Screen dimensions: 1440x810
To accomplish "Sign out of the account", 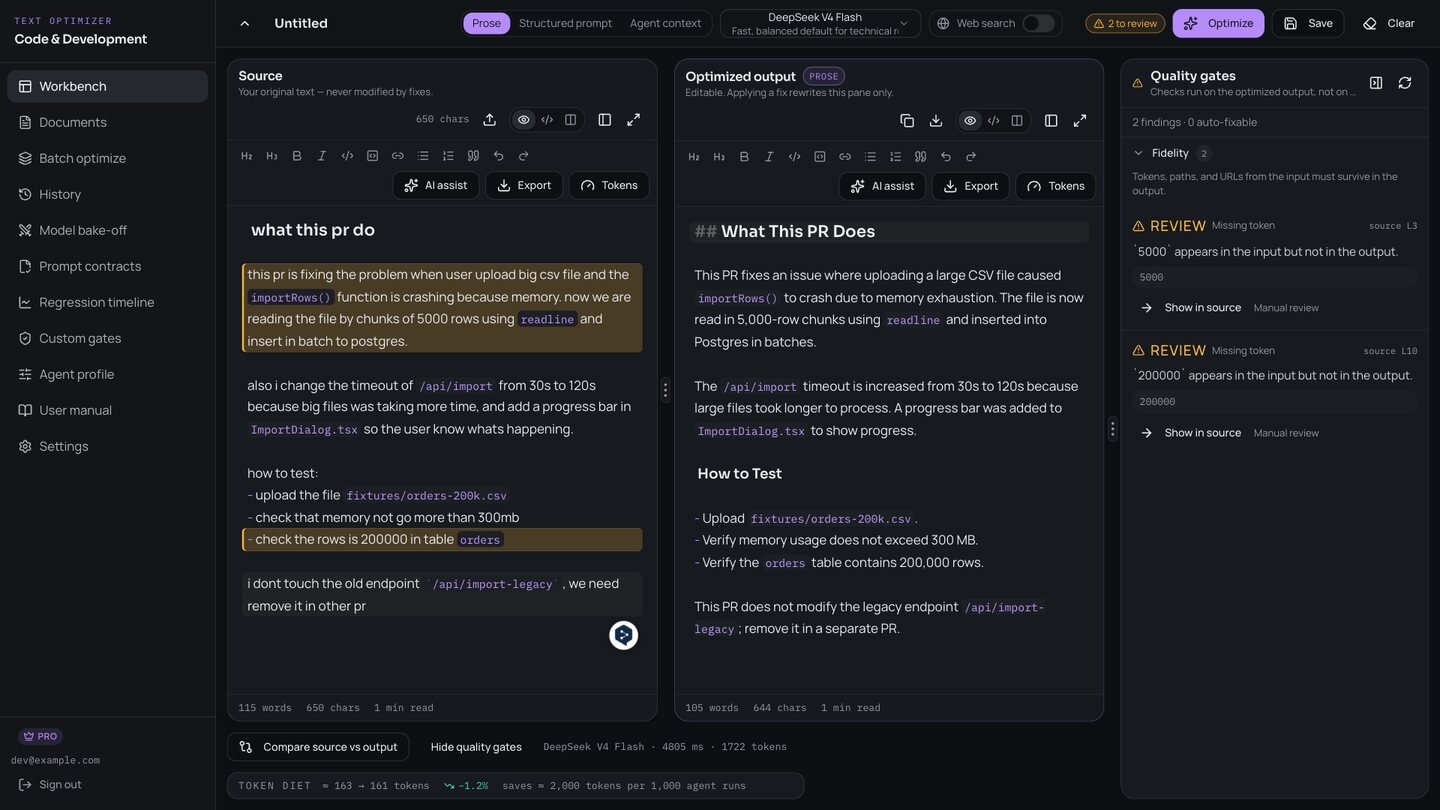I will 50,785.
